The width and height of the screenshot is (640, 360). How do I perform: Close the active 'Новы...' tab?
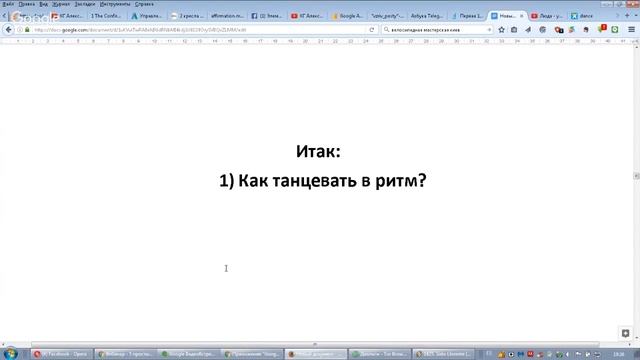click(521, 16)
